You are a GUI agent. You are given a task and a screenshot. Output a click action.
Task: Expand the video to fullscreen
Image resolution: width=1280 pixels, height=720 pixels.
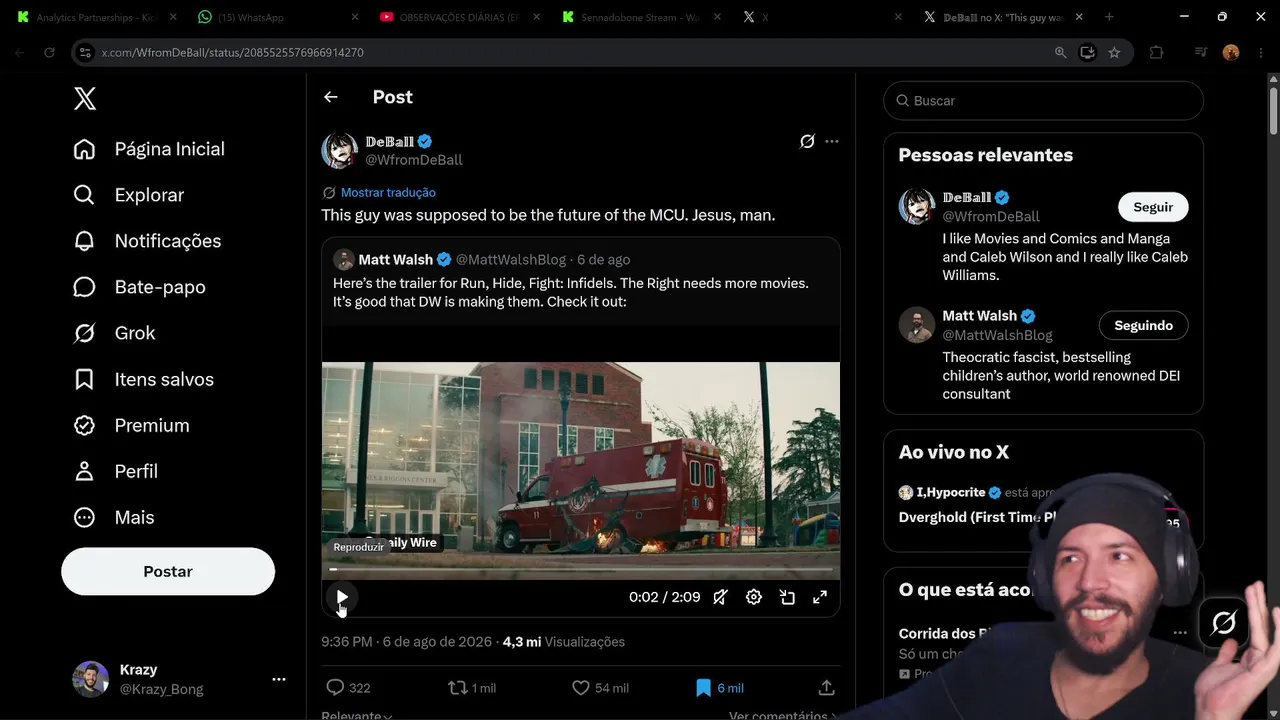(820, 597)
